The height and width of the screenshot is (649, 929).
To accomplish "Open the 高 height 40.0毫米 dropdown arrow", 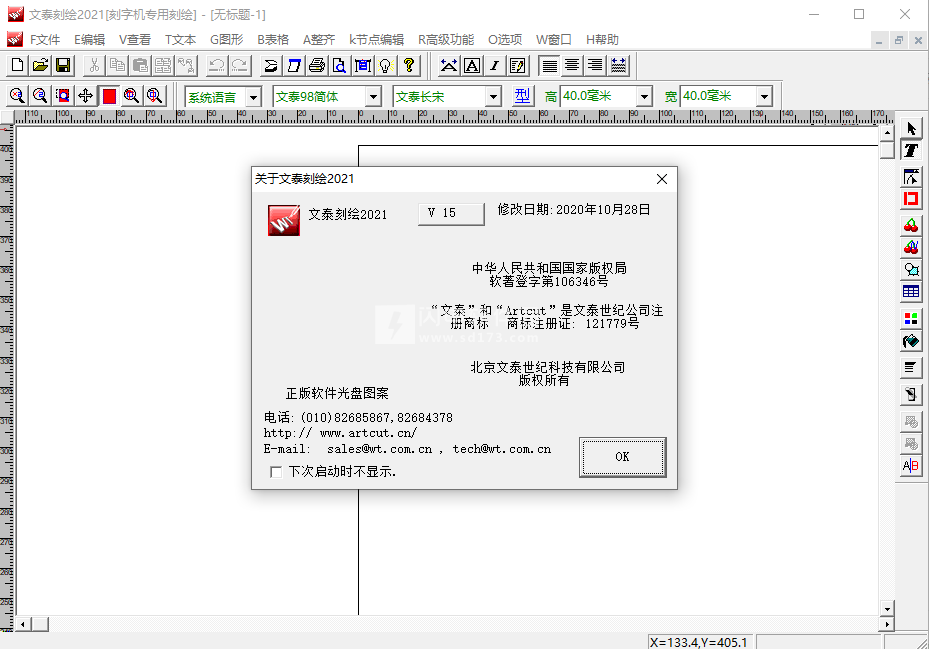I will click(x=644, y=97).
